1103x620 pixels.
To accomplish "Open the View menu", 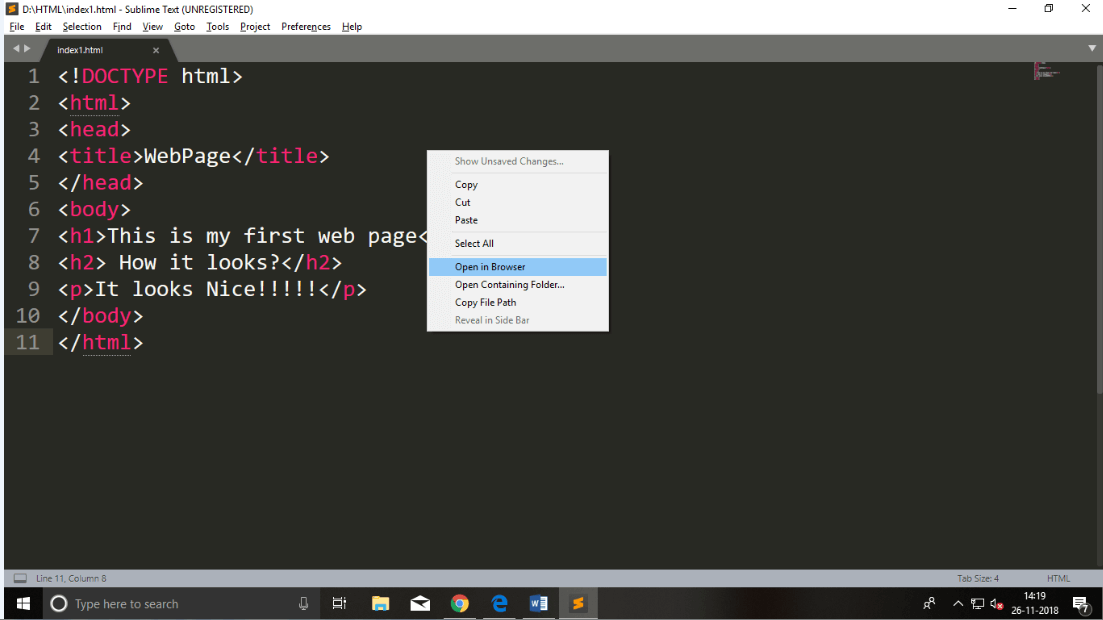I will 153,27.
